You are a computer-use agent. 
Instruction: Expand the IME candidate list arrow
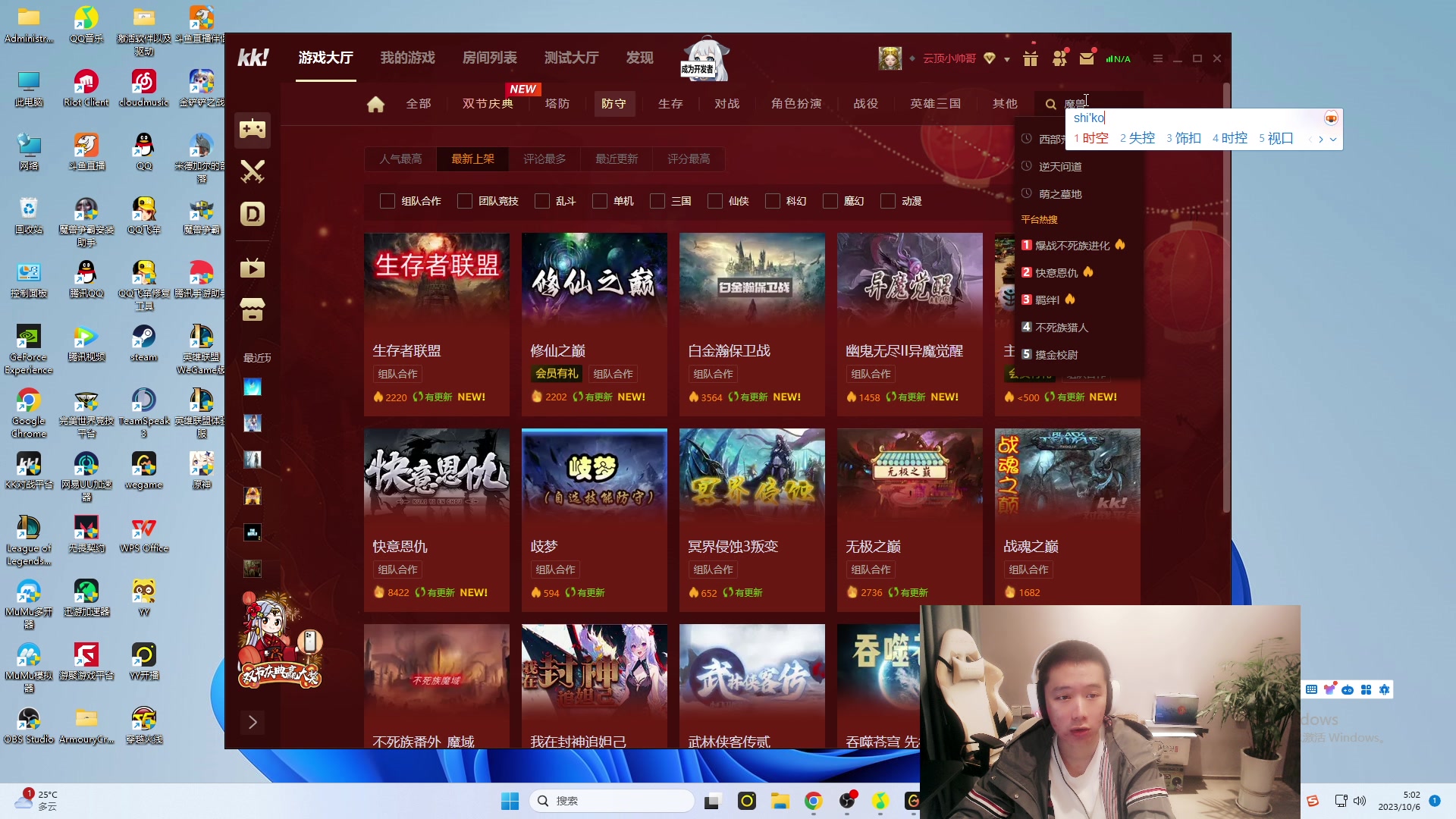point(1333,139)
